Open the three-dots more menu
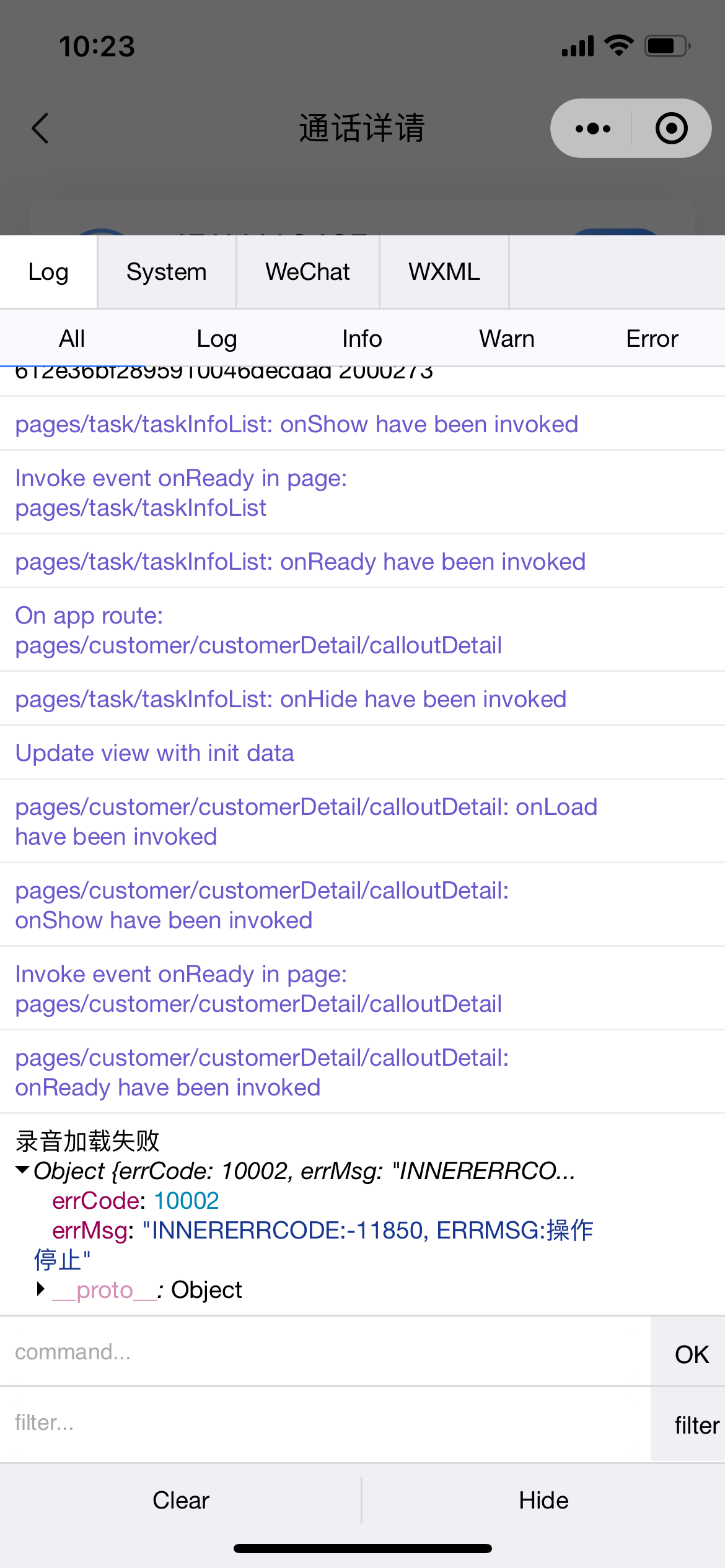The height and width of the screenshot is (1568, 725). [x=592, y=128]
